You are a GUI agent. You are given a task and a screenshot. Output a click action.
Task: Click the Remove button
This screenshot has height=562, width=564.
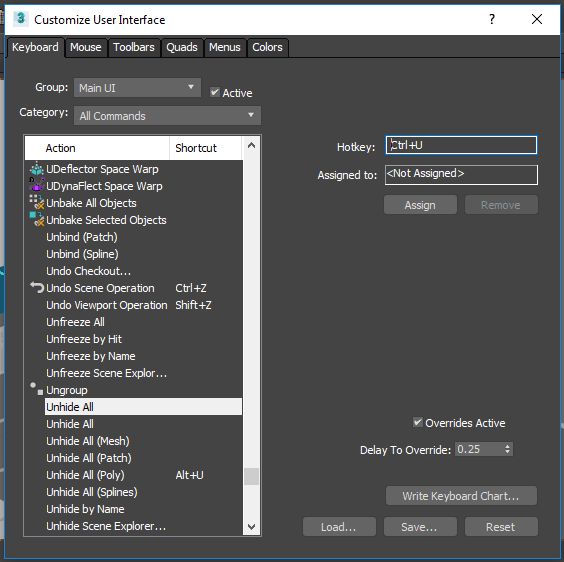click(x=501, y=205)
